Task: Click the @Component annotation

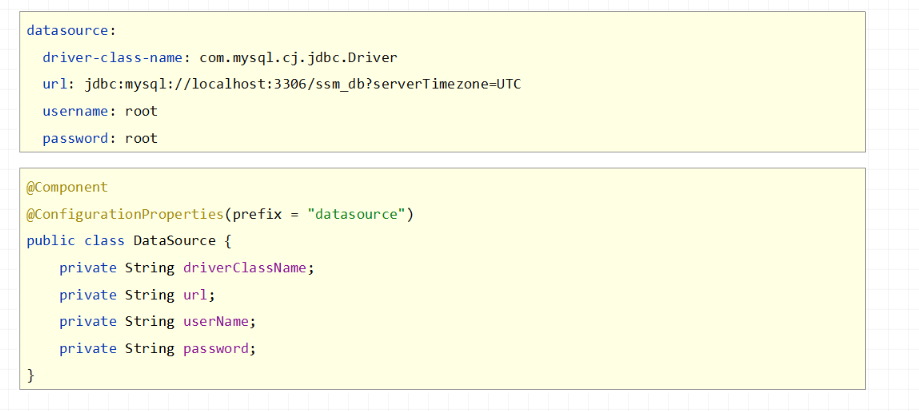Action: pyautogui.click(x=67, y=188)
